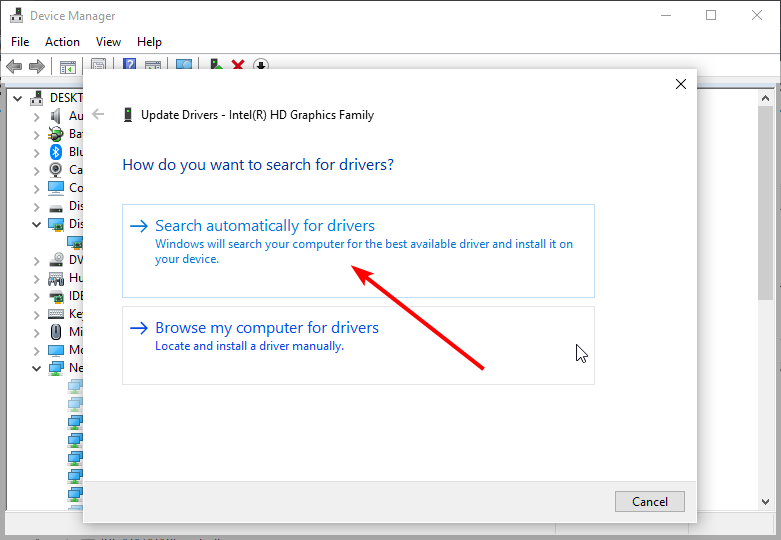Select the Cameras webcam icon in device tree
The width and height of the screenshot is (781, 540).
56,170
